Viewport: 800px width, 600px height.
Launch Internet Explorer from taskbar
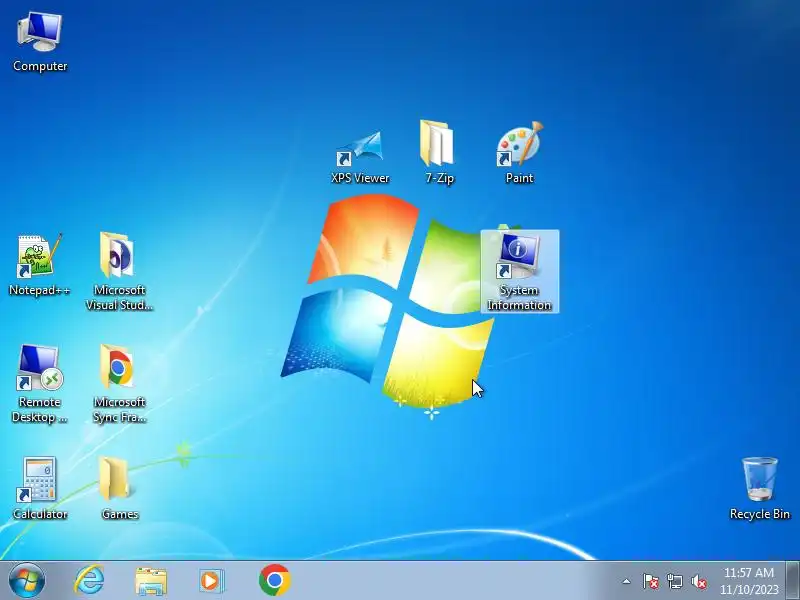coord(89,581)
